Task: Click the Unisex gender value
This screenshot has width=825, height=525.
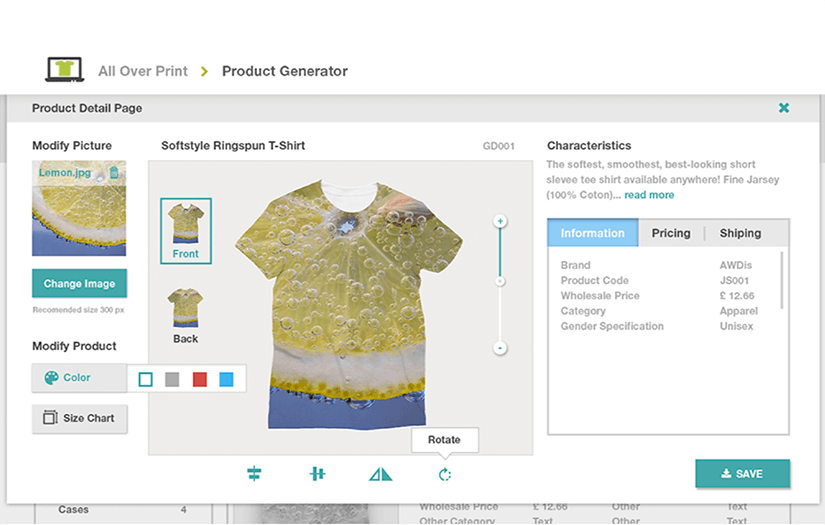Action: (736, 326)
